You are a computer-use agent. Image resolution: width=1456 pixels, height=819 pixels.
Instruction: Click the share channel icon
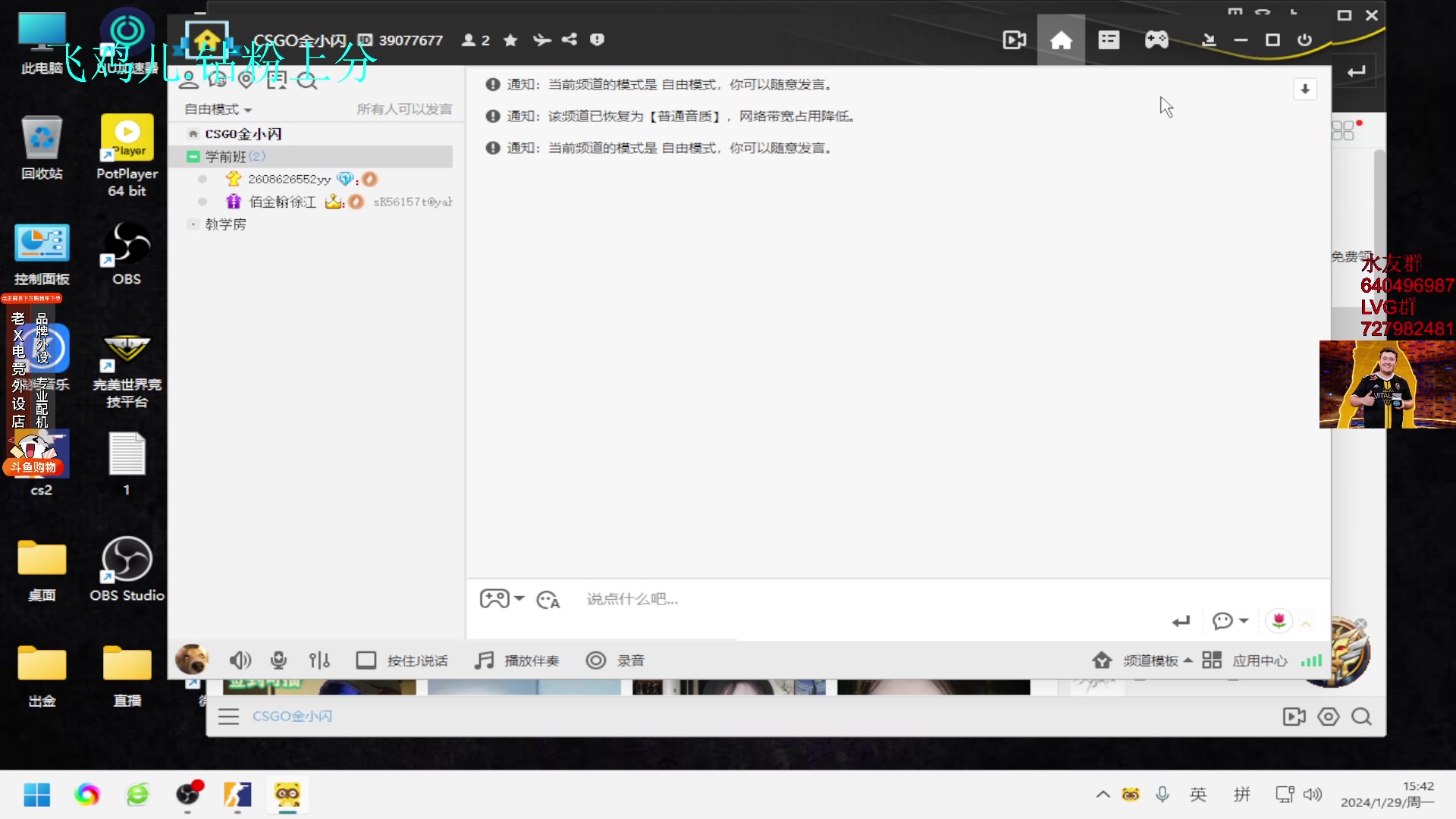570,39
